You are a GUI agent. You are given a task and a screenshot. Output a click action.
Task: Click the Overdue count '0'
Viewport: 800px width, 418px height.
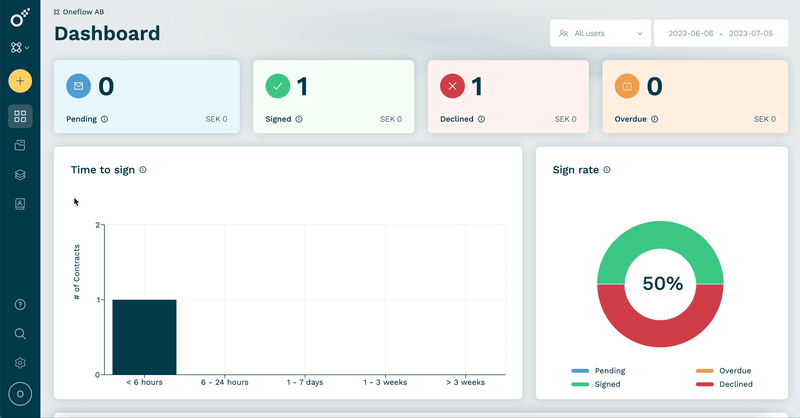[x=655, y=86]
